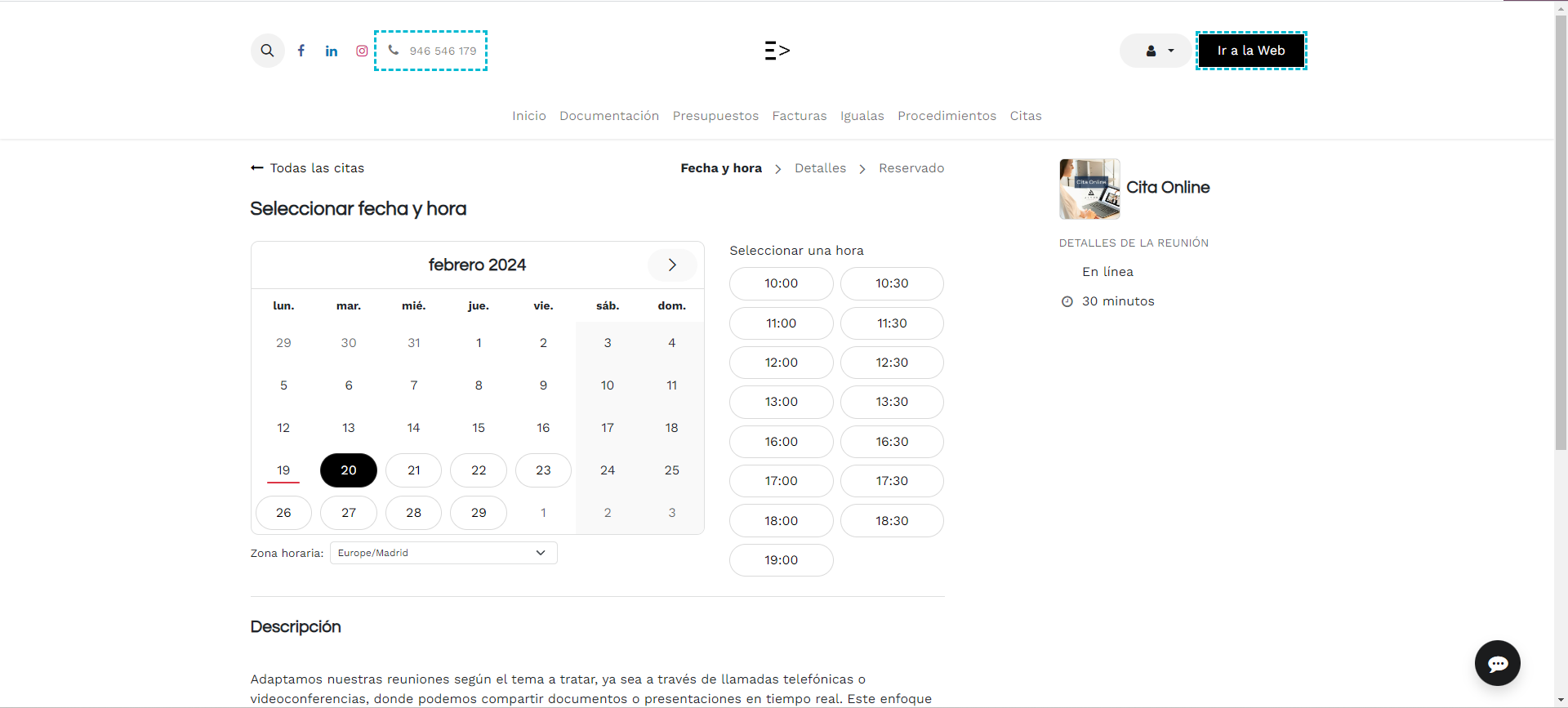Click the Ir a la Web button

1251,51
